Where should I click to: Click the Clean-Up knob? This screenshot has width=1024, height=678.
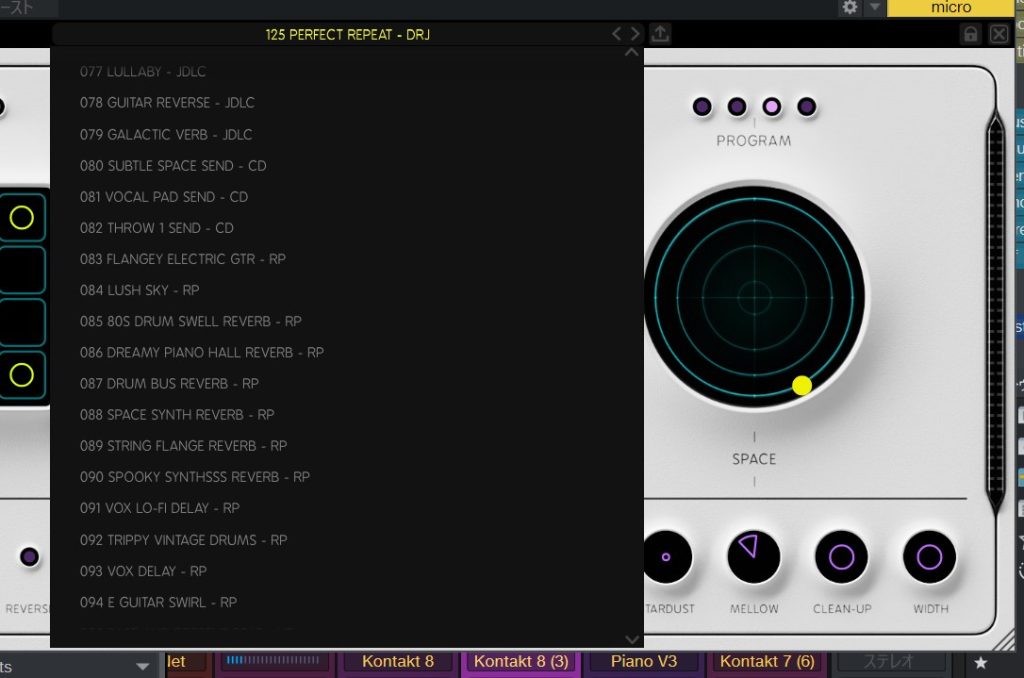[x=841, y=557]
